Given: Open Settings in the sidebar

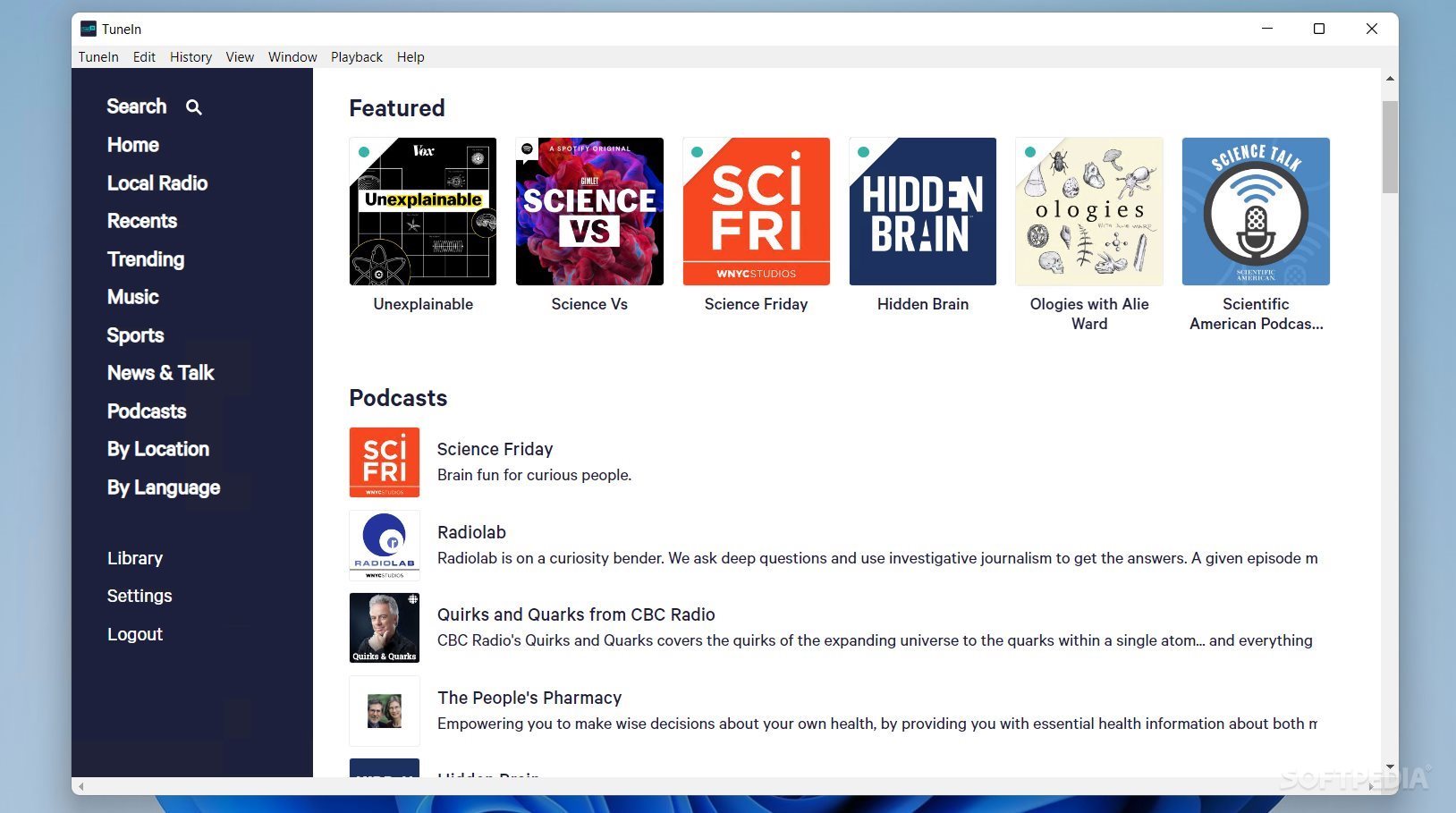Looking at the screenshot, I should (140, 596).
